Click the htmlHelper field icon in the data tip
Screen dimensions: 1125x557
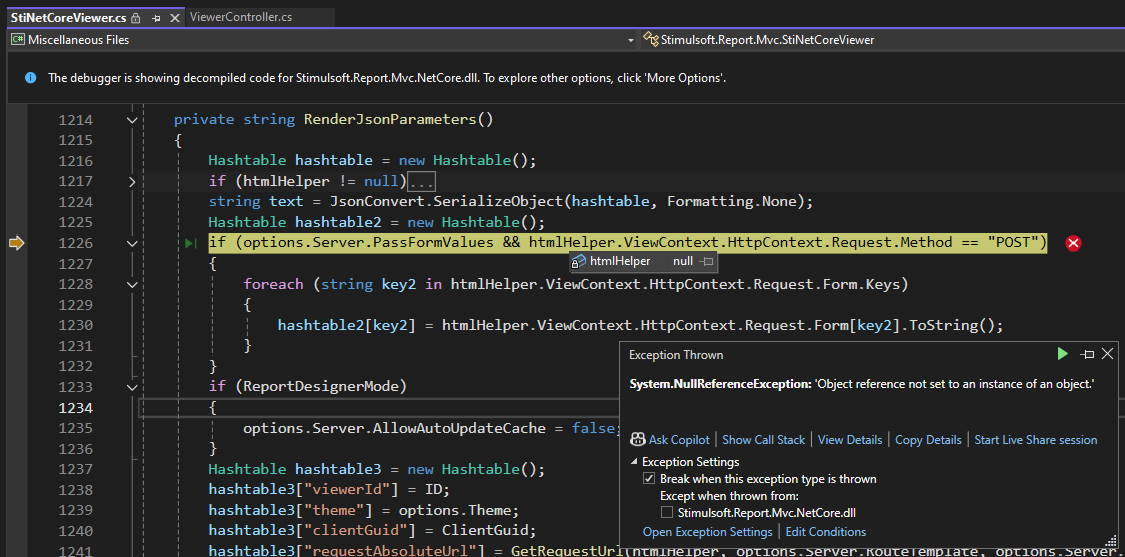coord(578,262)
